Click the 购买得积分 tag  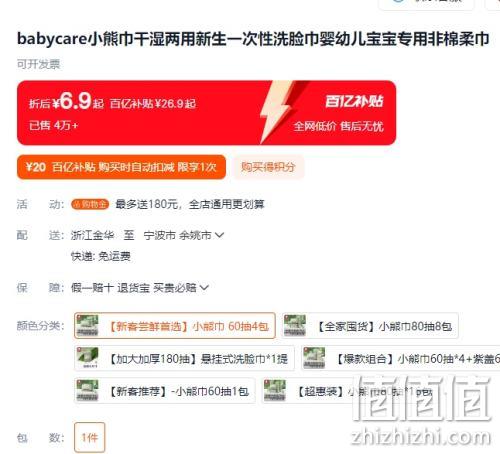[x=268, y=167]
